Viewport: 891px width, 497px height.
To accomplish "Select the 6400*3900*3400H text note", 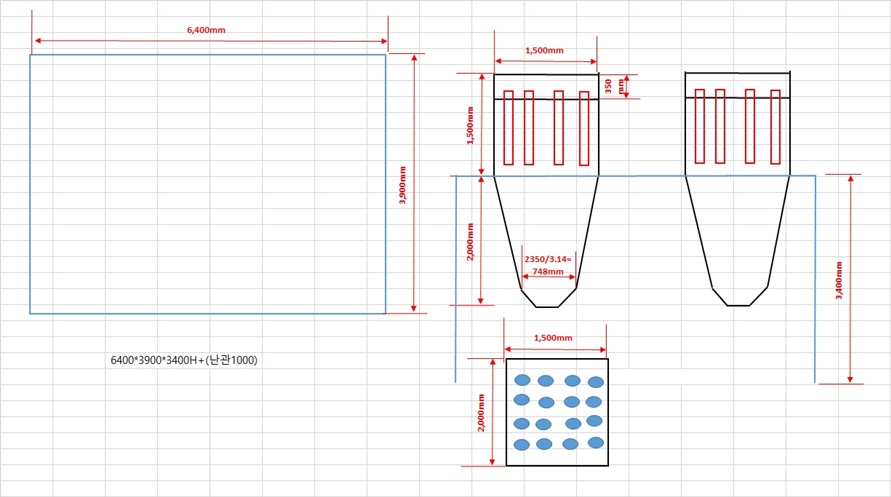I will (183, 359).
